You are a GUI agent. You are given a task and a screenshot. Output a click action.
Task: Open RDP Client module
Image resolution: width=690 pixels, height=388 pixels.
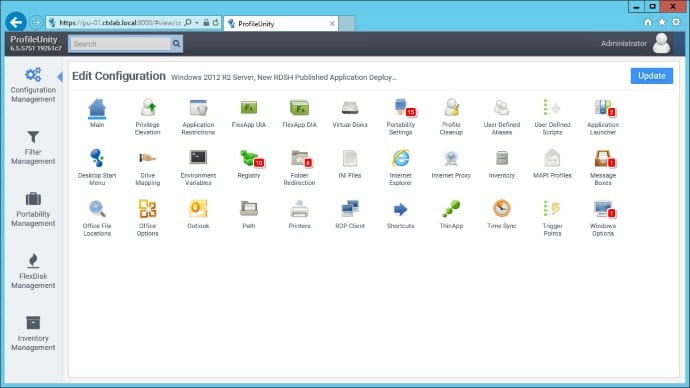pos(350,214)
